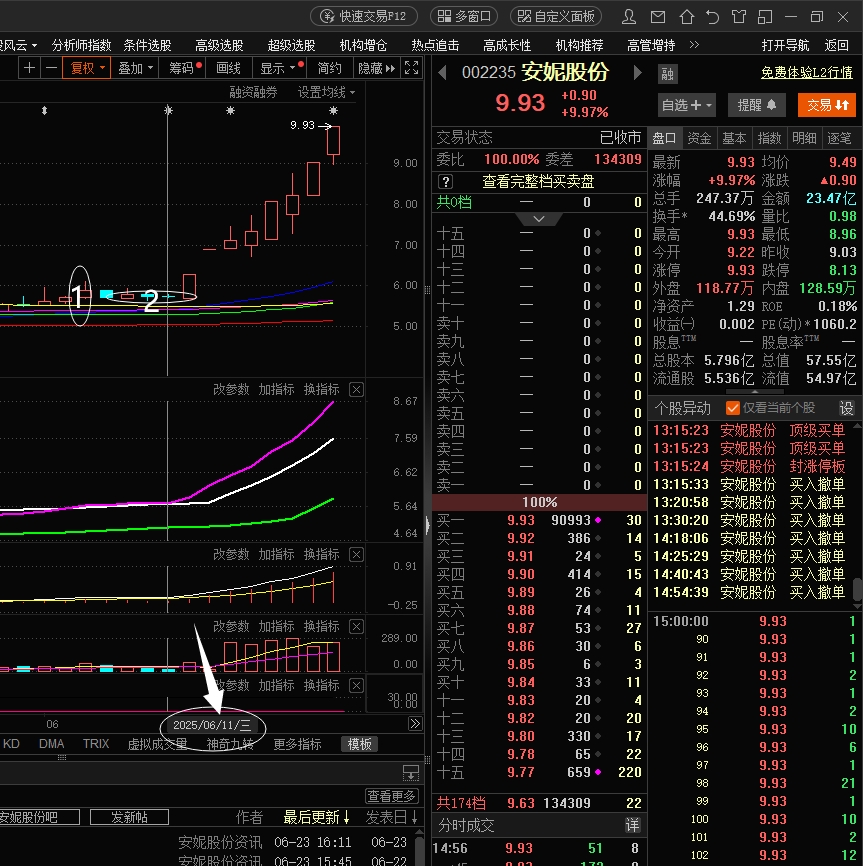
Task: Open 自选+ watchlist dropdown
Action: [687, 105]
